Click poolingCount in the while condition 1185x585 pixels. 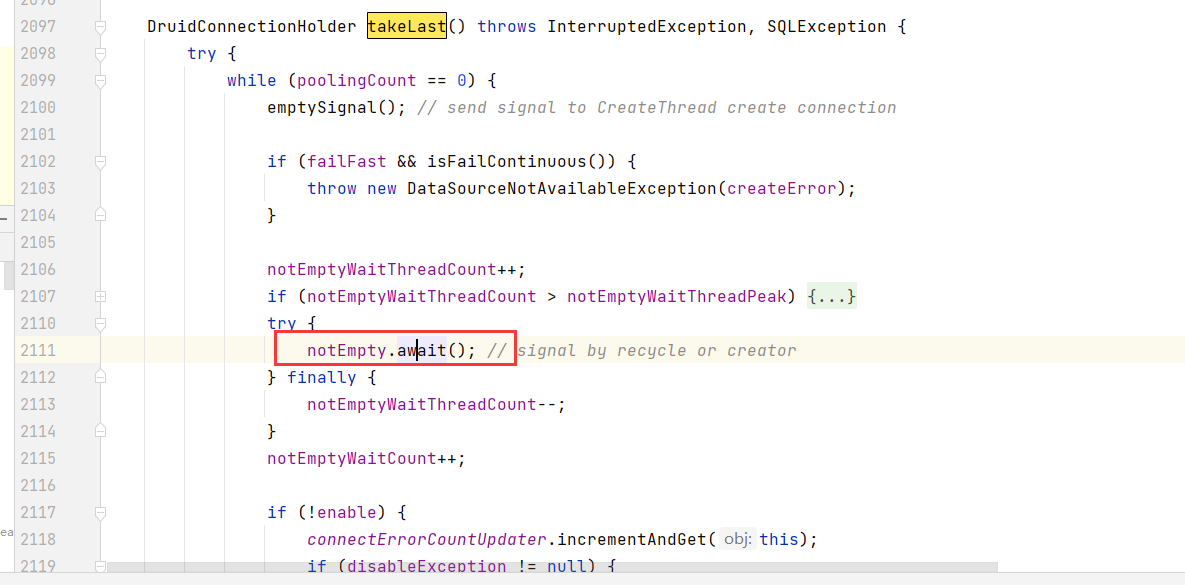[x=357, y=81]
